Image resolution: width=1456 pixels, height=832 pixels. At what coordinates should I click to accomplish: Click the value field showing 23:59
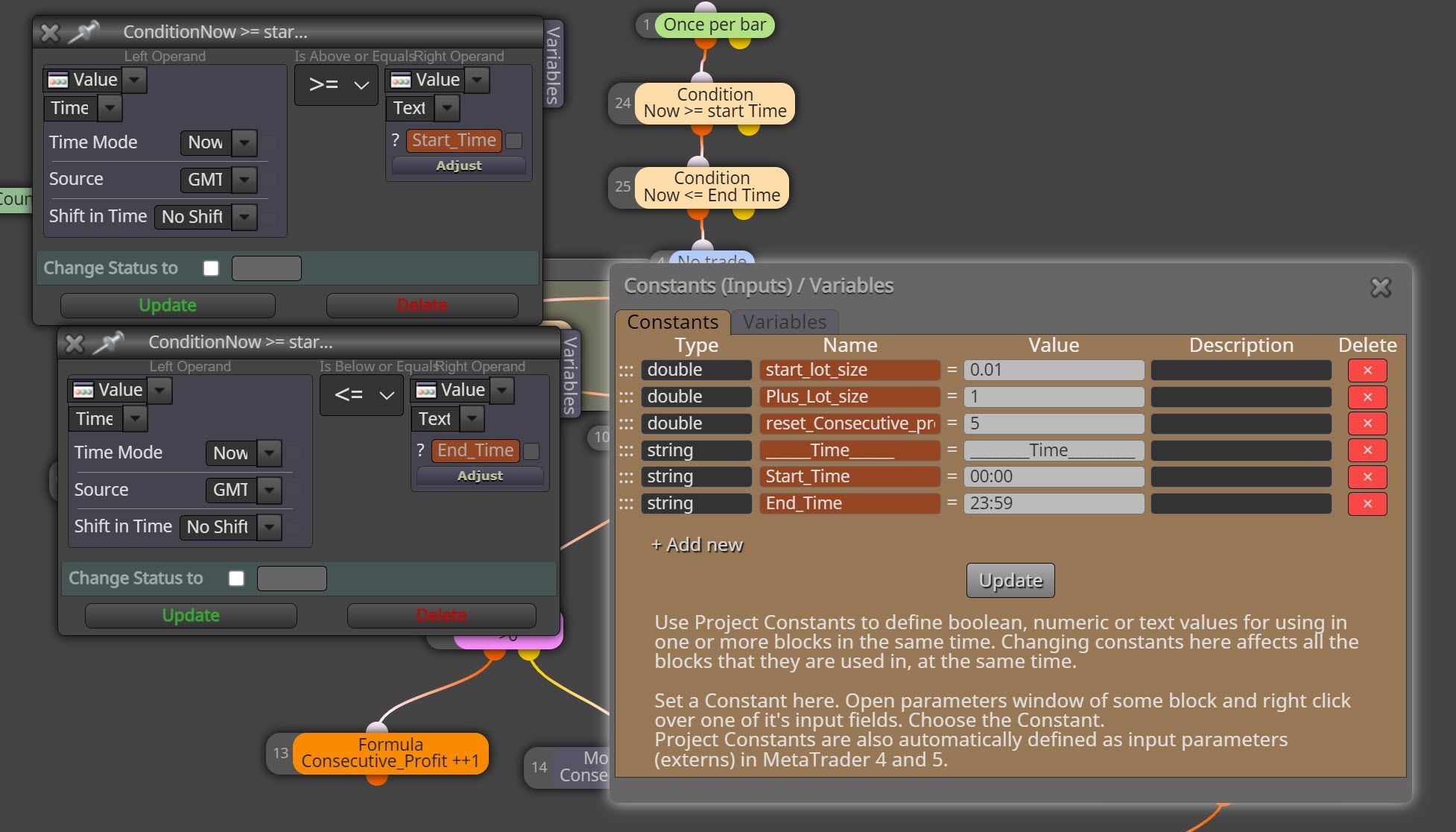1054,503
